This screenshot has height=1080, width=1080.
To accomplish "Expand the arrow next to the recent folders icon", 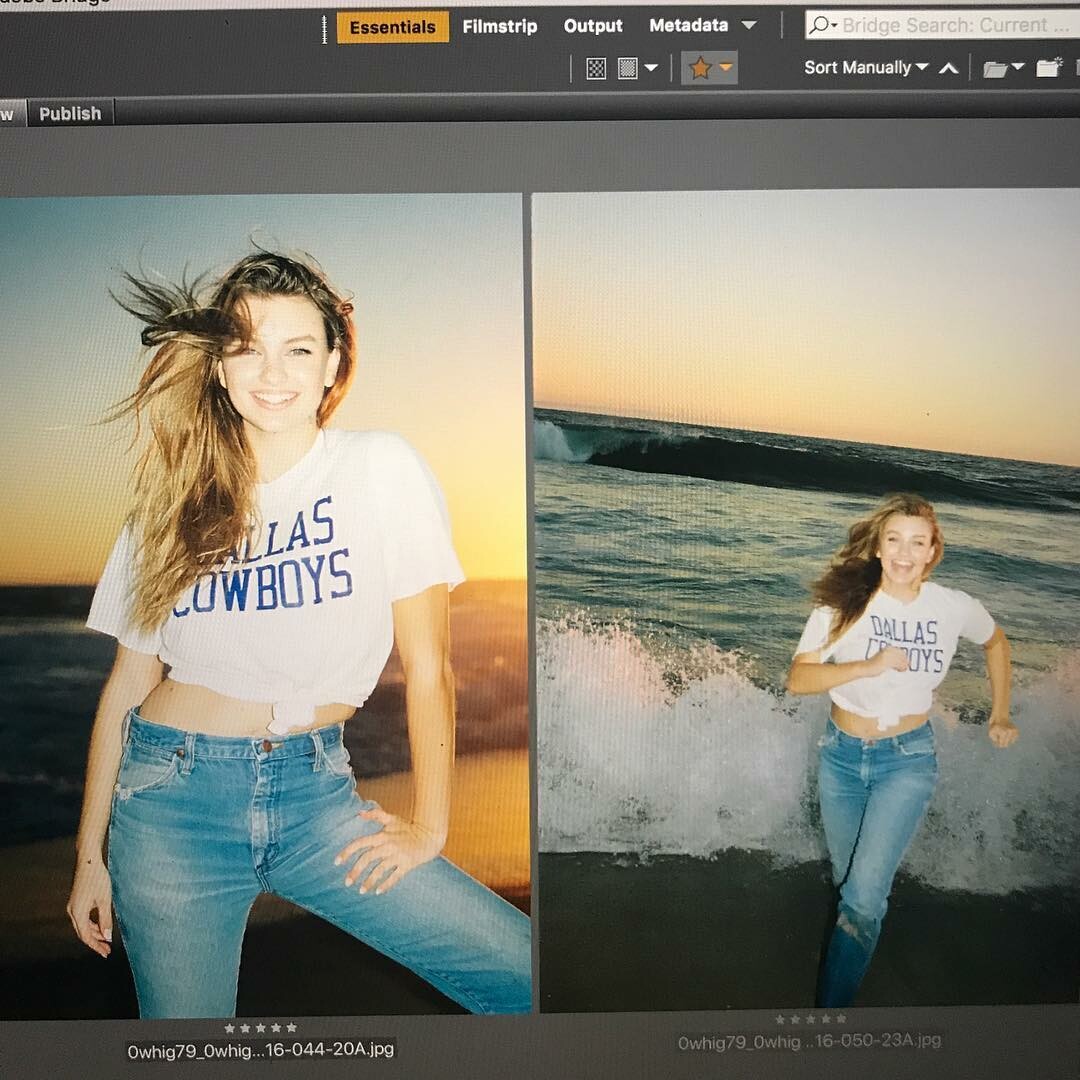I will coord(1018,67).
